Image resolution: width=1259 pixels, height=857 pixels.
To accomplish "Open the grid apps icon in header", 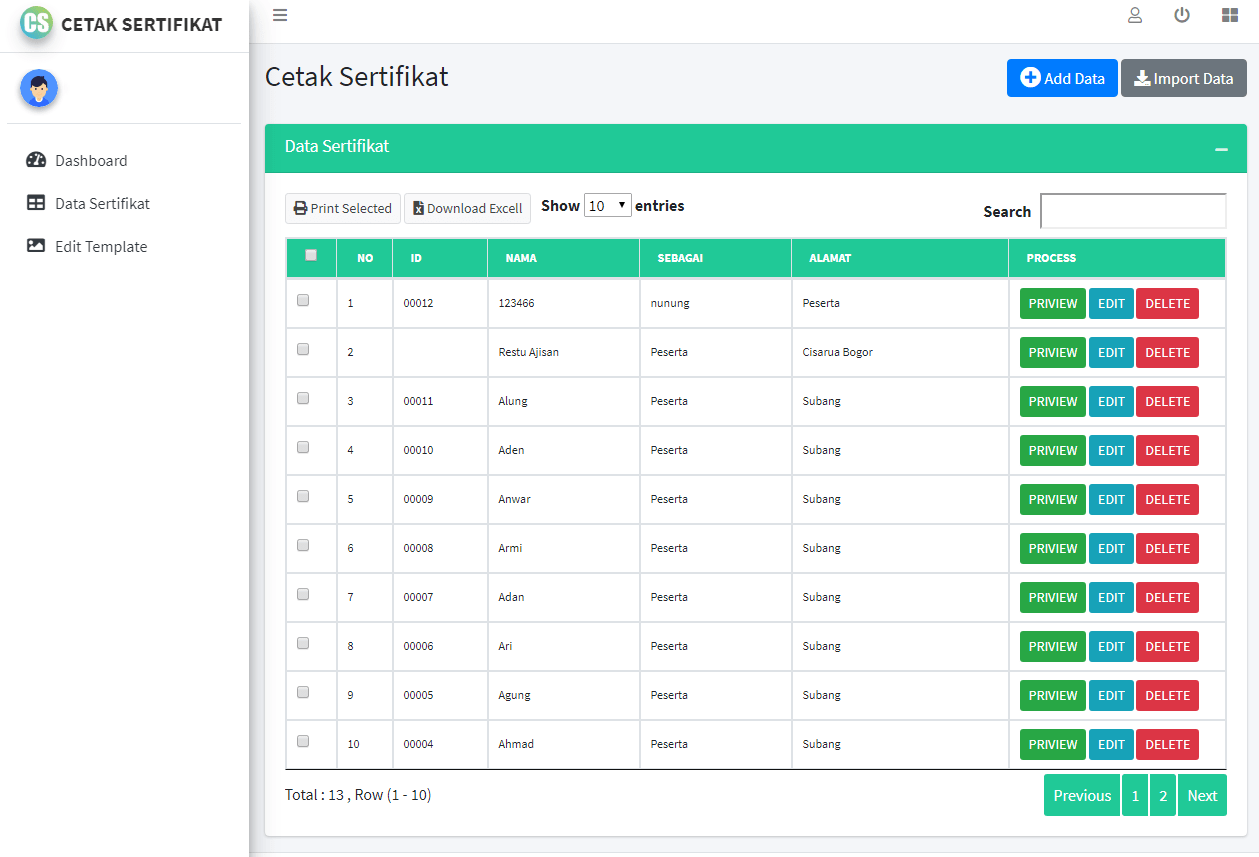I will 1230,15.
